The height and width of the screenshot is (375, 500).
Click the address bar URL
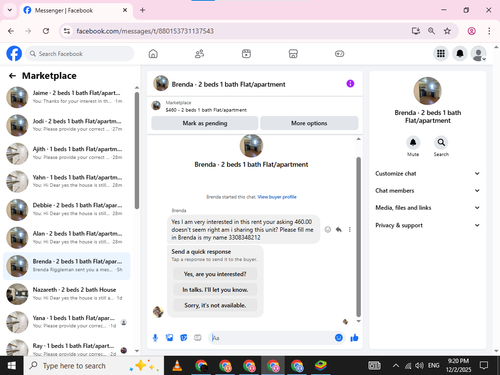point(145,31)
